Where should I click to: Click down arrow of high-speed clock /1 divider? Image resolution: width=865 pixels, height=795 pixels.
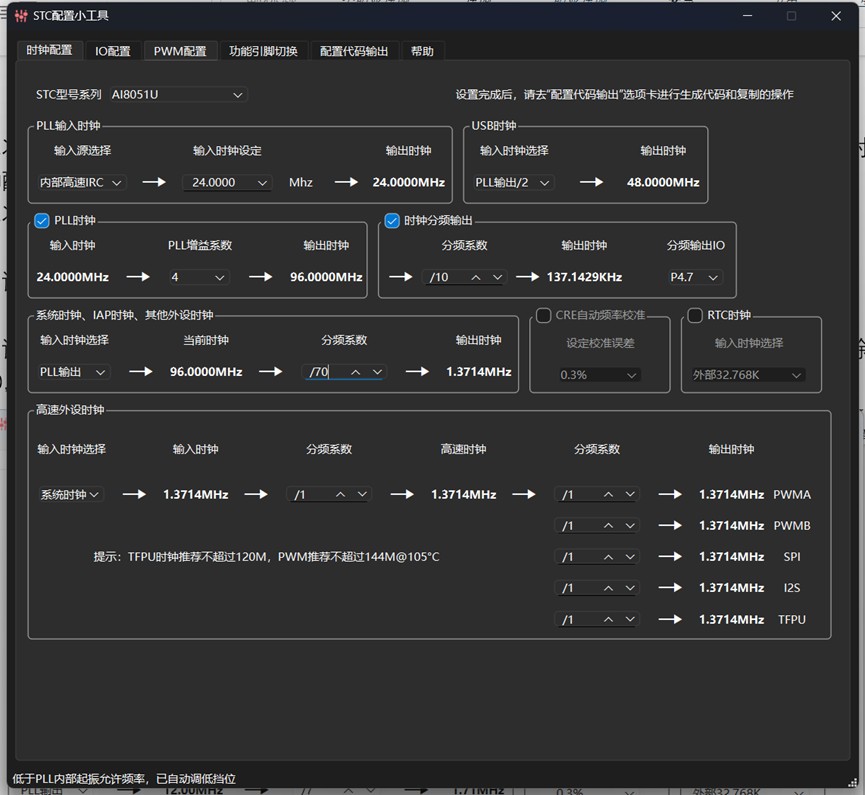(362, 494)
